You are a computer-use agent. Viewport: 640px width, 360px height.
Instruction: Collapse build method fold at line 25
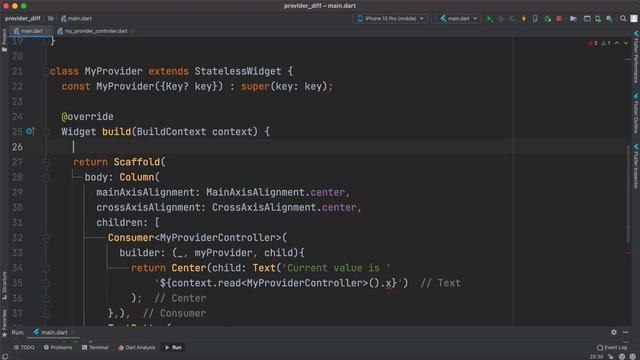click(46, 132)
